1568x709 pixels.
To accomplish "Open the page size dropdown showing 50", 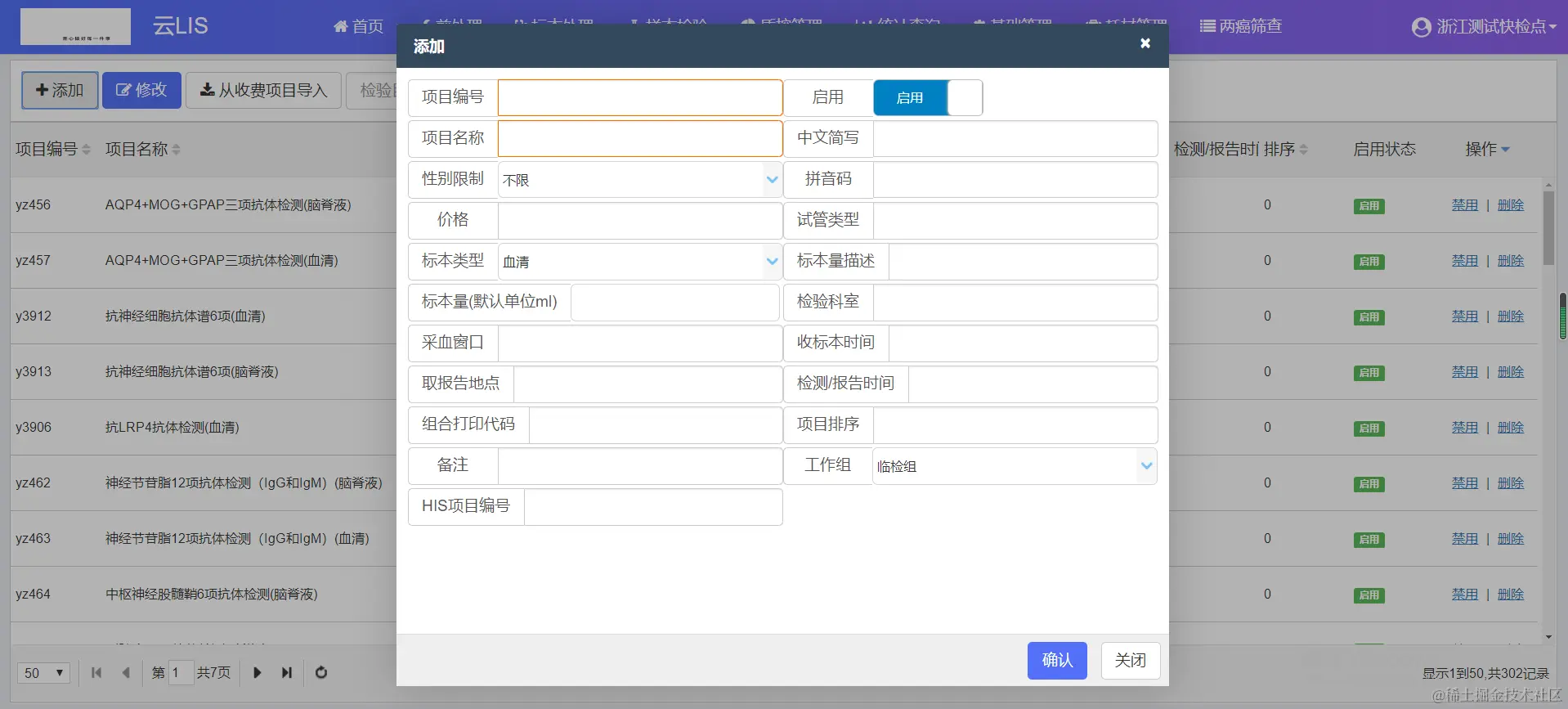I will tap(43, 673).
